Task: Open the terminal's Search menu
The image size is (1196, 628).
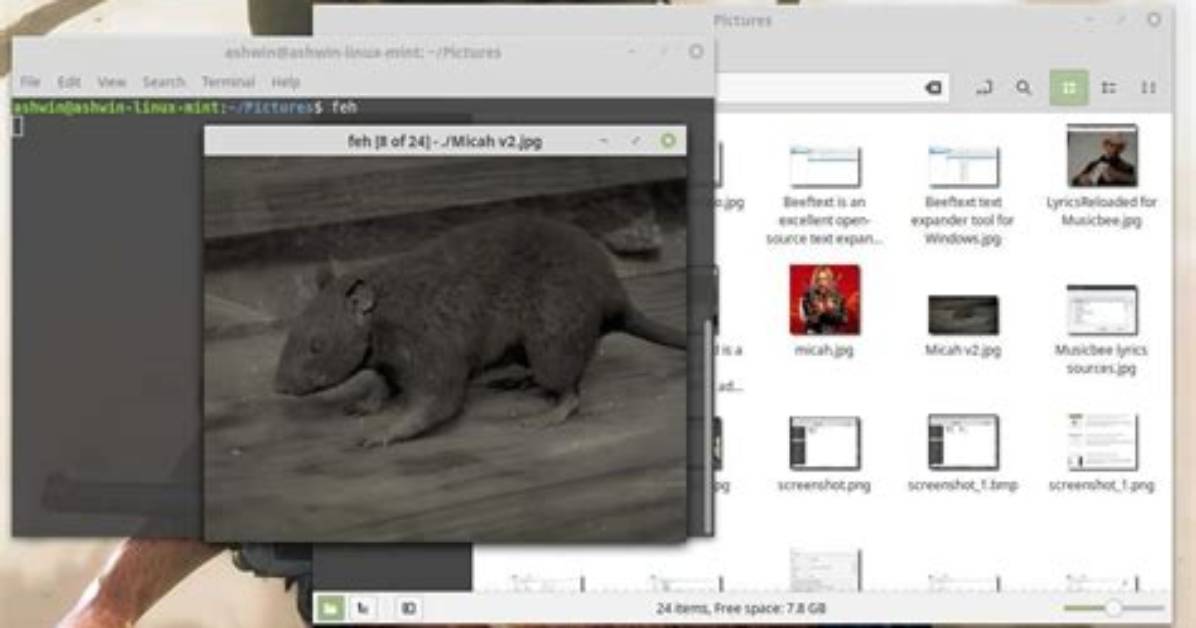Action: pos(163,82)
